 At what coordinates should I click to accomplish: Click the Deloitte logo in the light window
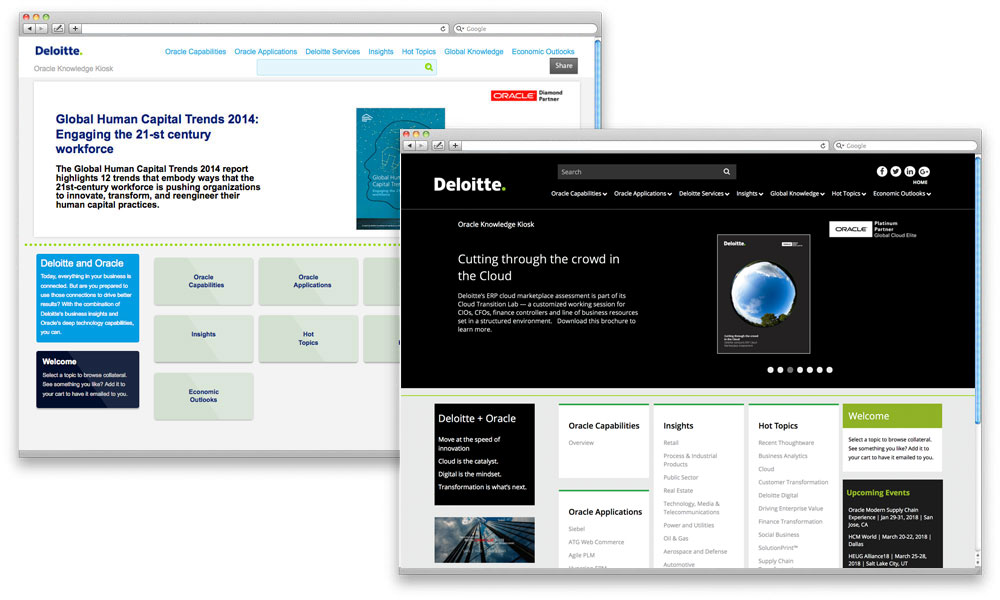[59, 51]
